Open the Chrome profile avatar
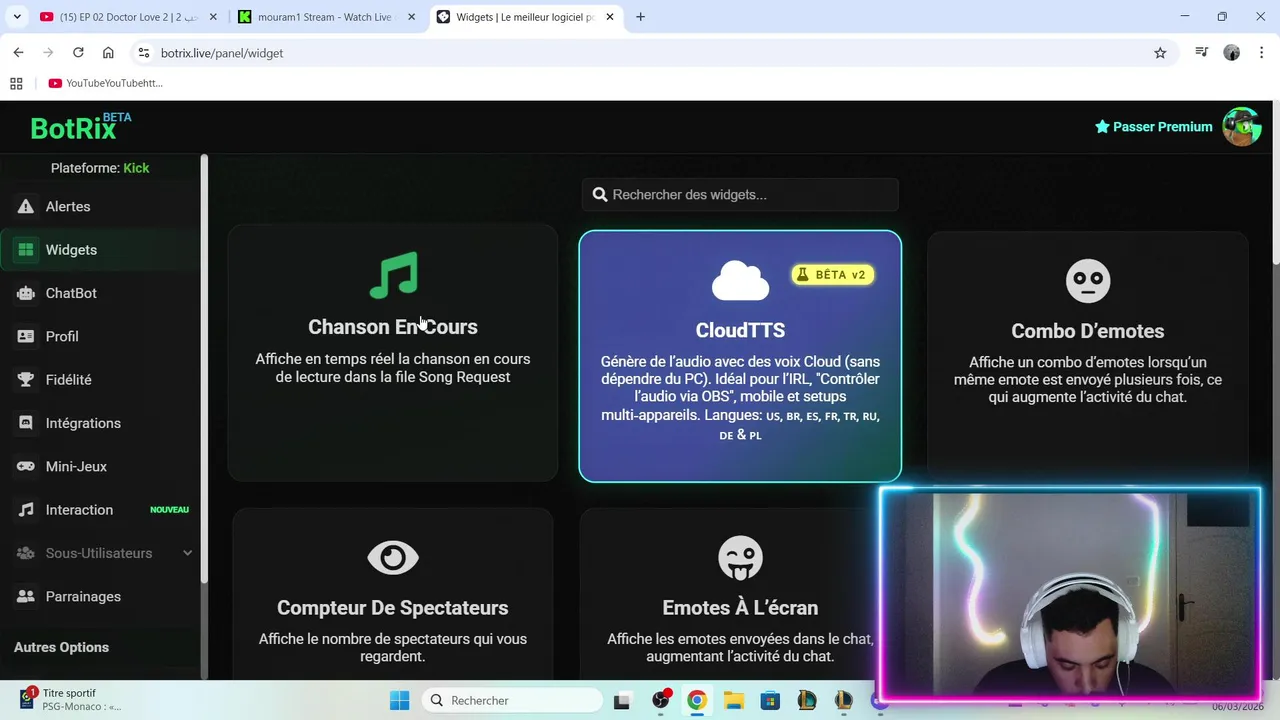The height and width of the screenshot is (720, 1280). point(1231,53)
